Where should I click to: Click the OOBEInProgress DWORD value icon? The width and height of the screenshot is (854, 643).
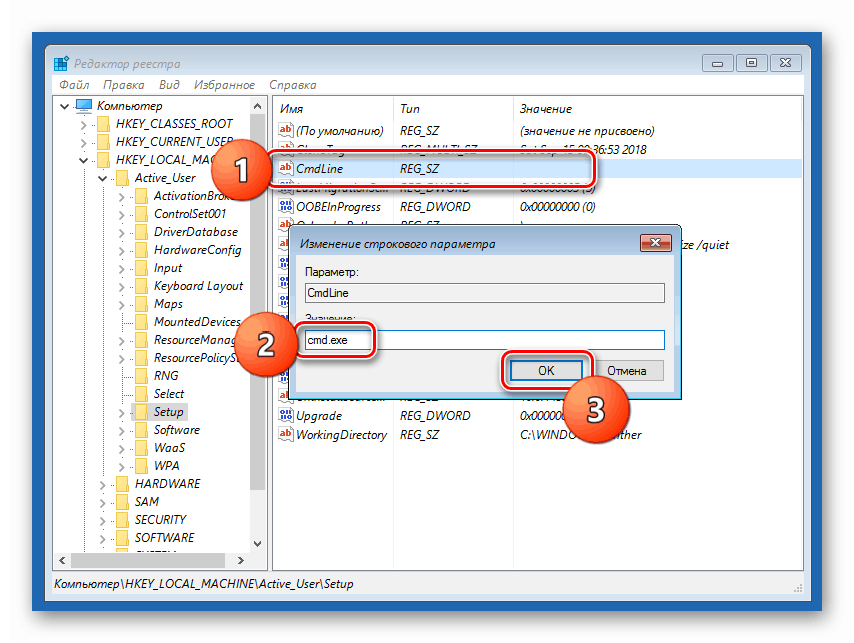pyautogui.click(x=285, y=206)
